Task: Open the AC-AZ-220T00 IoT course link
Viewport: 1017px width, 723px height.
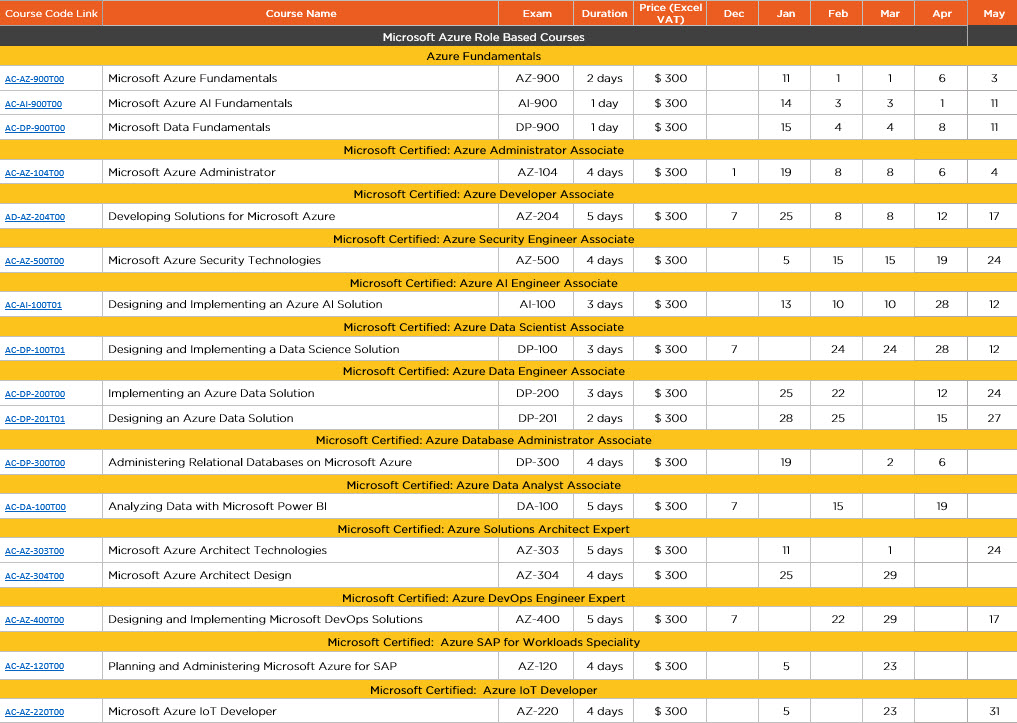Action: [34, 712]
